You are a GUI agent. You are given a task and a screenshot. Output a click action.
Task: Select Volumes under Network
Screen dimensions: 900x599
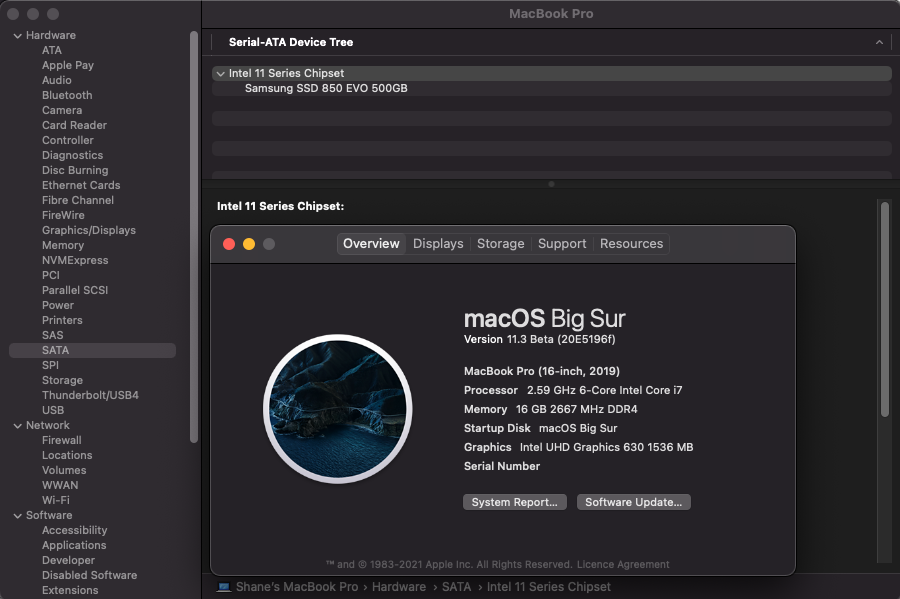click(64, 470)
